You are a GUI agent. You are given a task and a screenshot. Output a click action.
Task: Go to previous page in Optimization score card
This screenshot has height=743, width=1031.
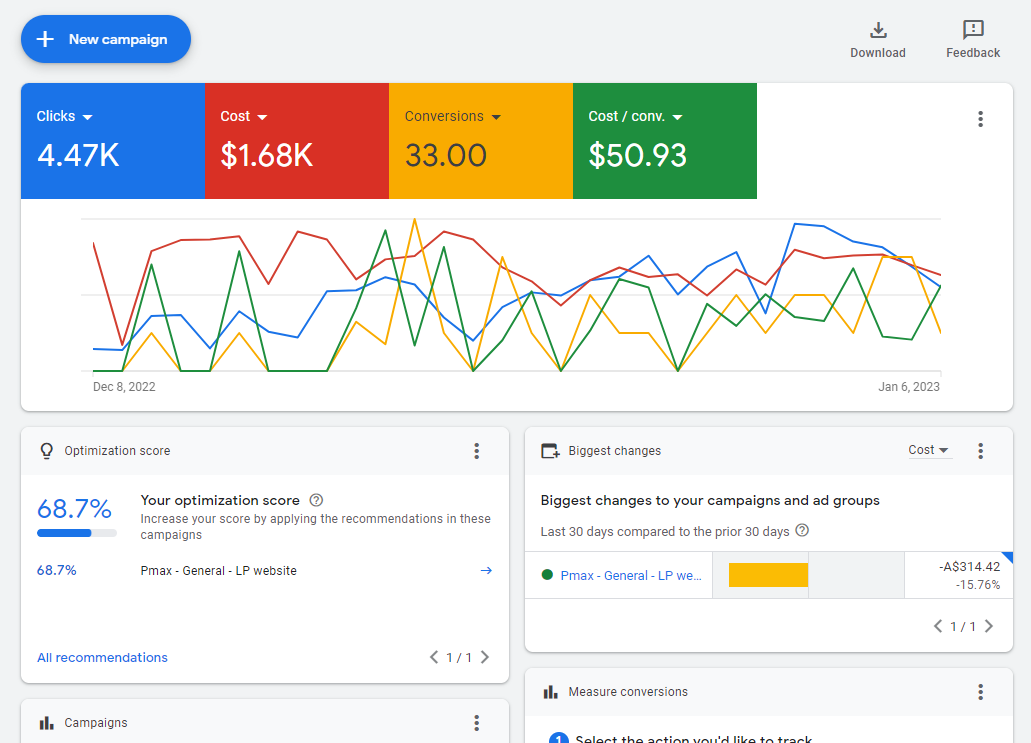click(x=434, y=657)
